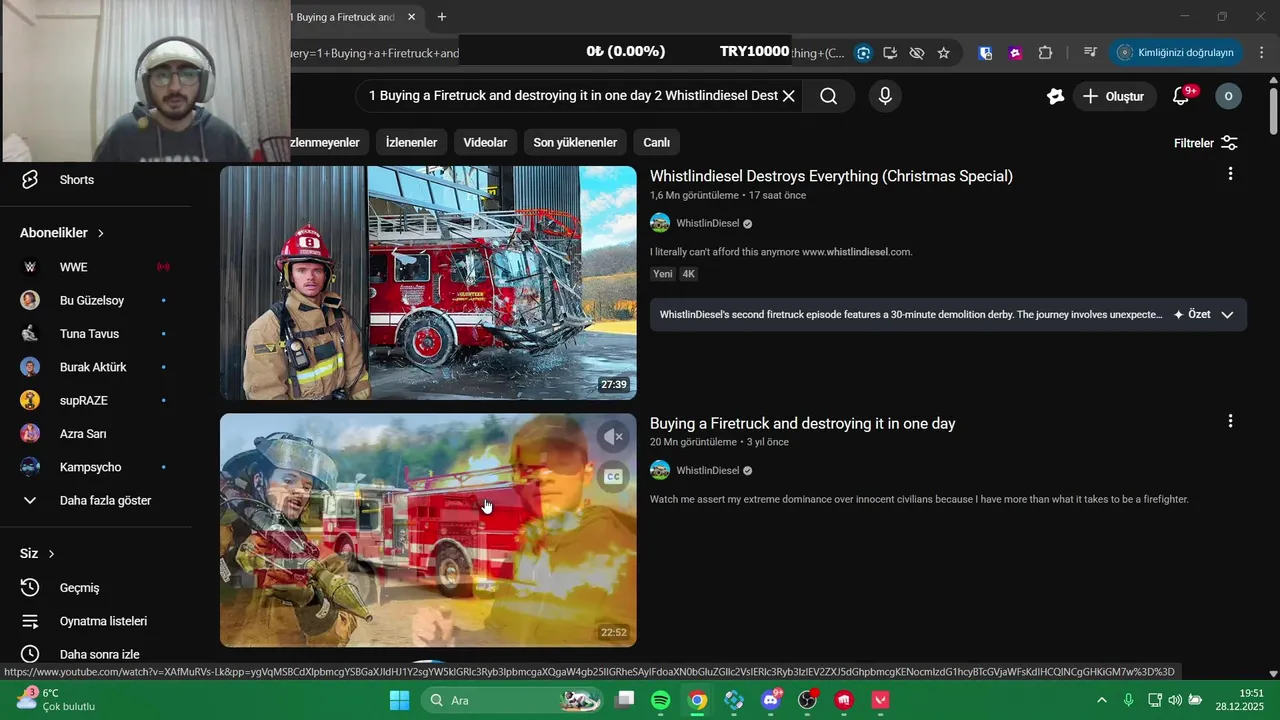Show hidden system tray icons
Screen dimensions: 1280x720
tap(1102, 700)
